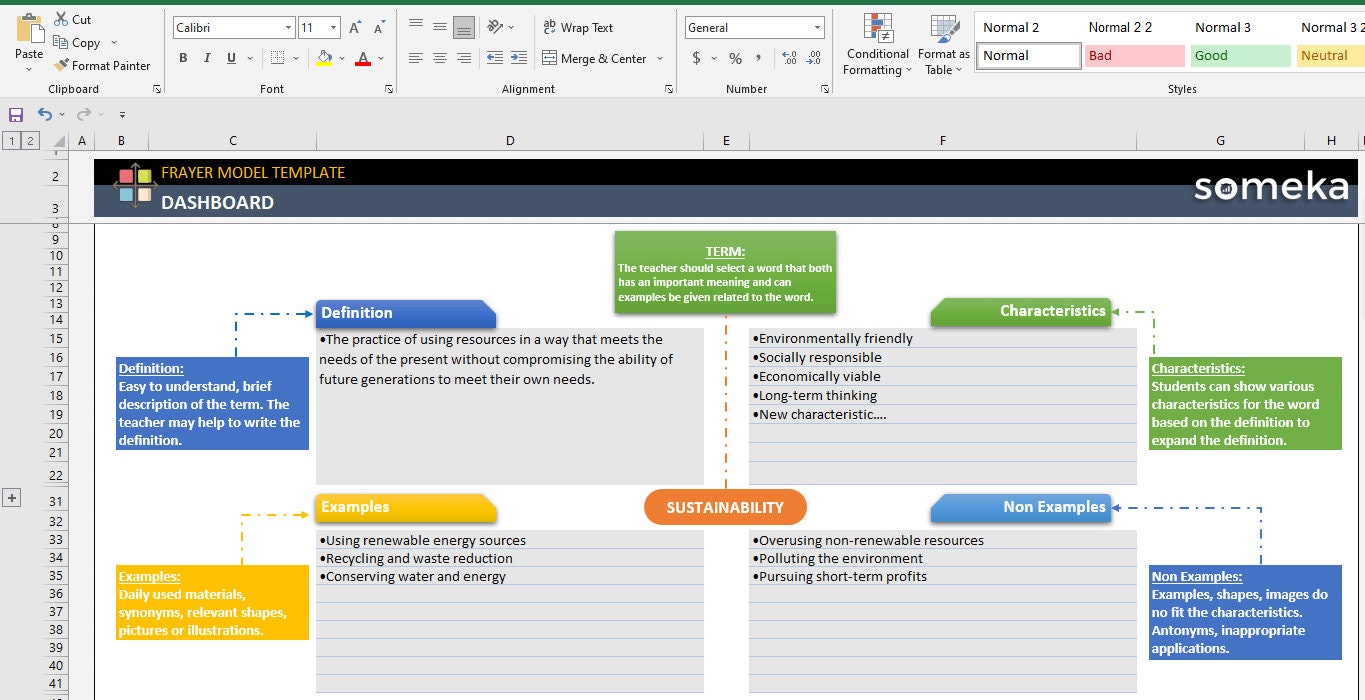This screenshot has width=1365, height=700.
Task: Apply the Normal 2 cell style
Action: [1029, 27]
